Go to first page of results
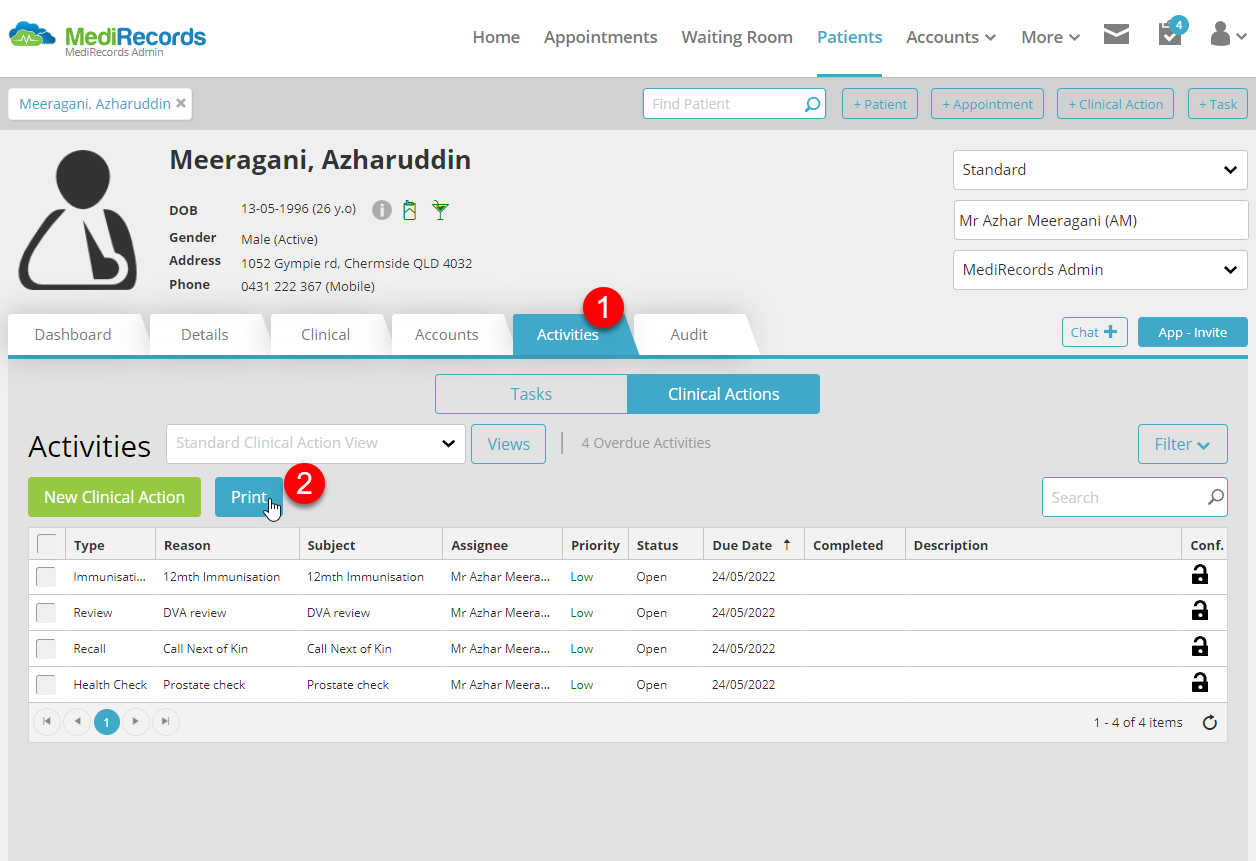Image resolution: width=1256 pixels, height=861 pixels. pos(47,721)
